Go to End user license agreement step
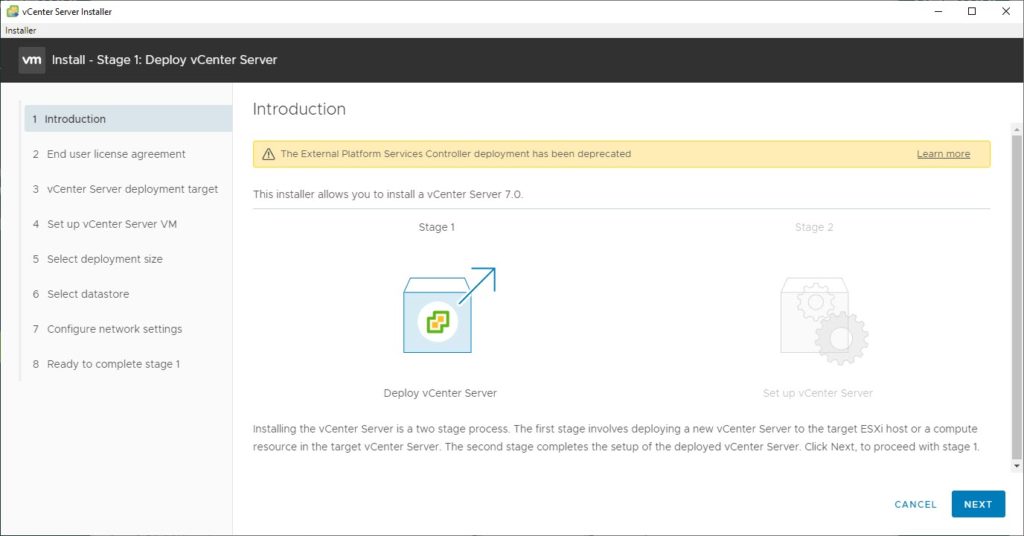Screen dimensions: 1024x536 (116, 154)
